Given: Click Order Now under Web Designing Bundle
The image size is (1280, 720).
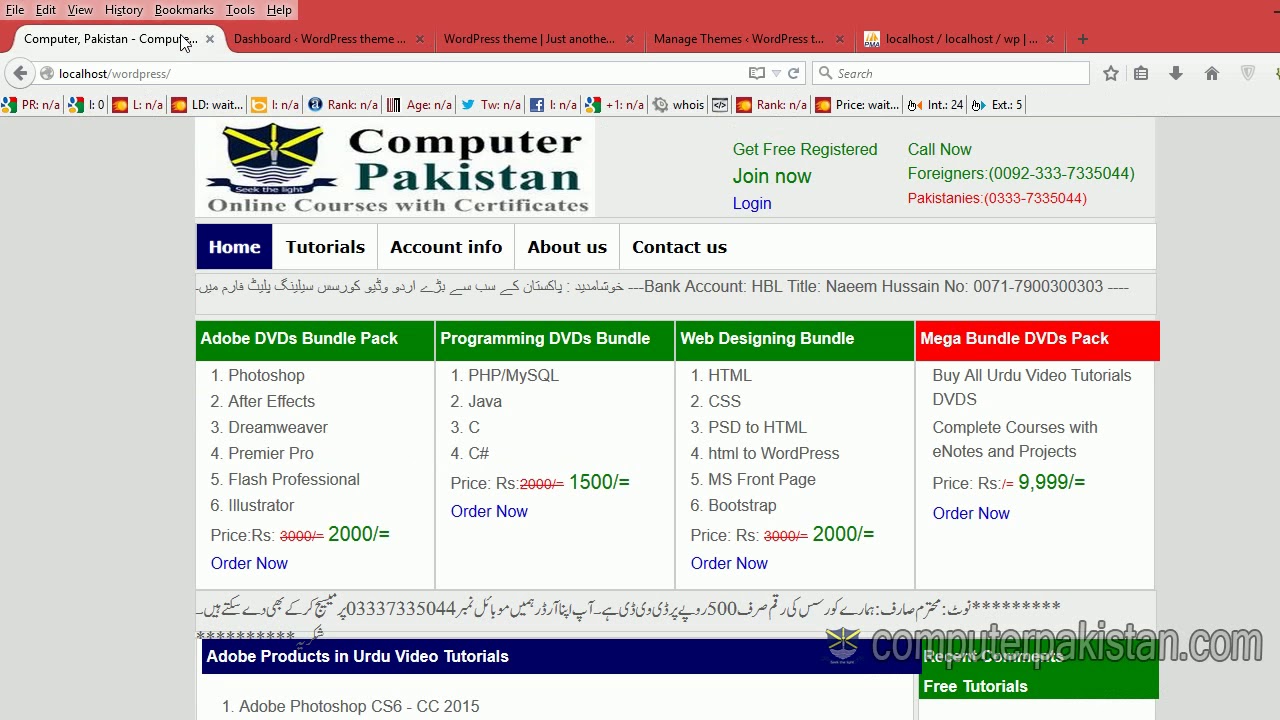Looking at the screenshot, I should click(x=729, y=563).
